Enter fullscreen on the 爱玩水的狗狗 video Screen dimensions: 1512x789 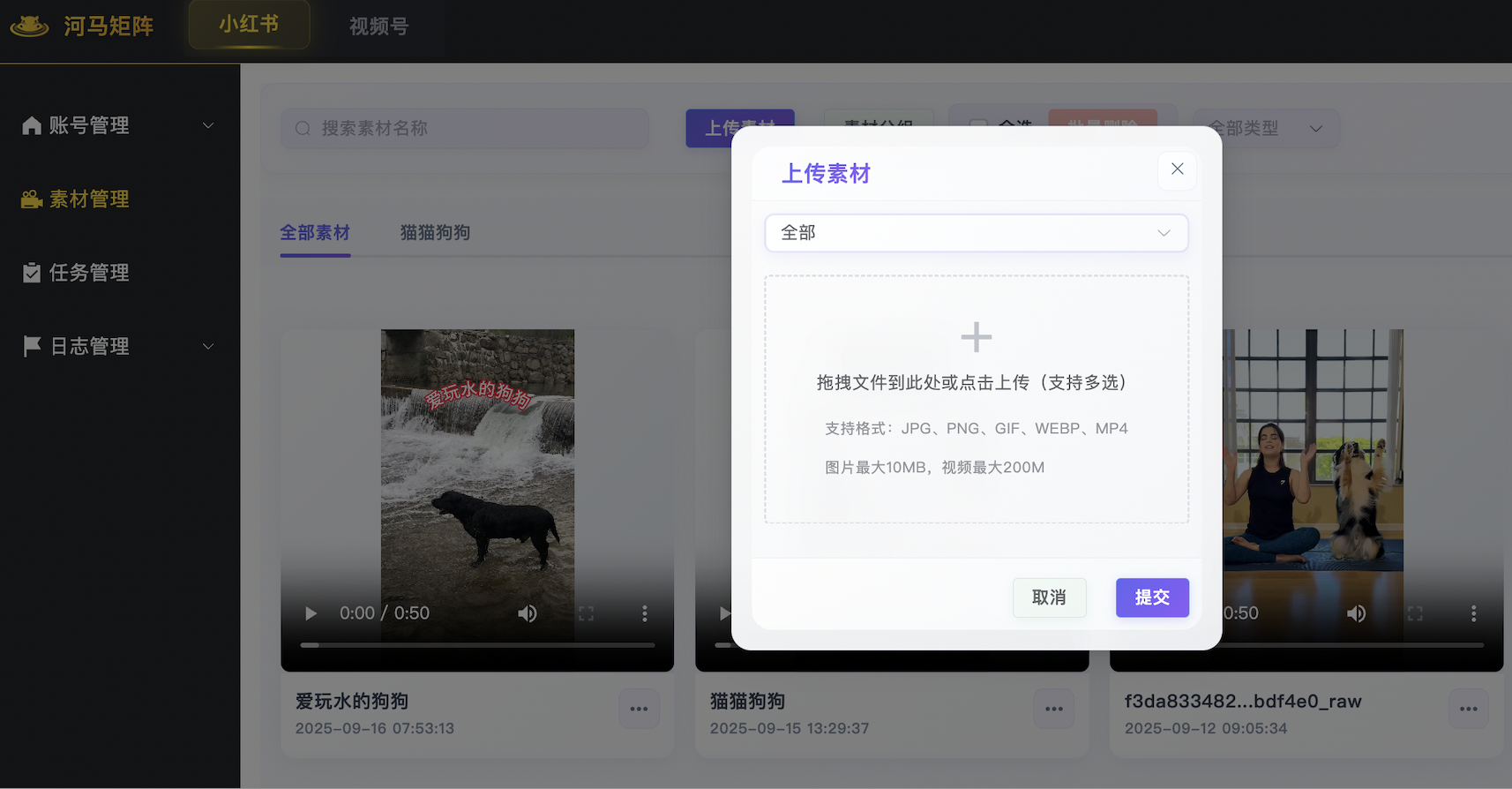click(586, 613)
